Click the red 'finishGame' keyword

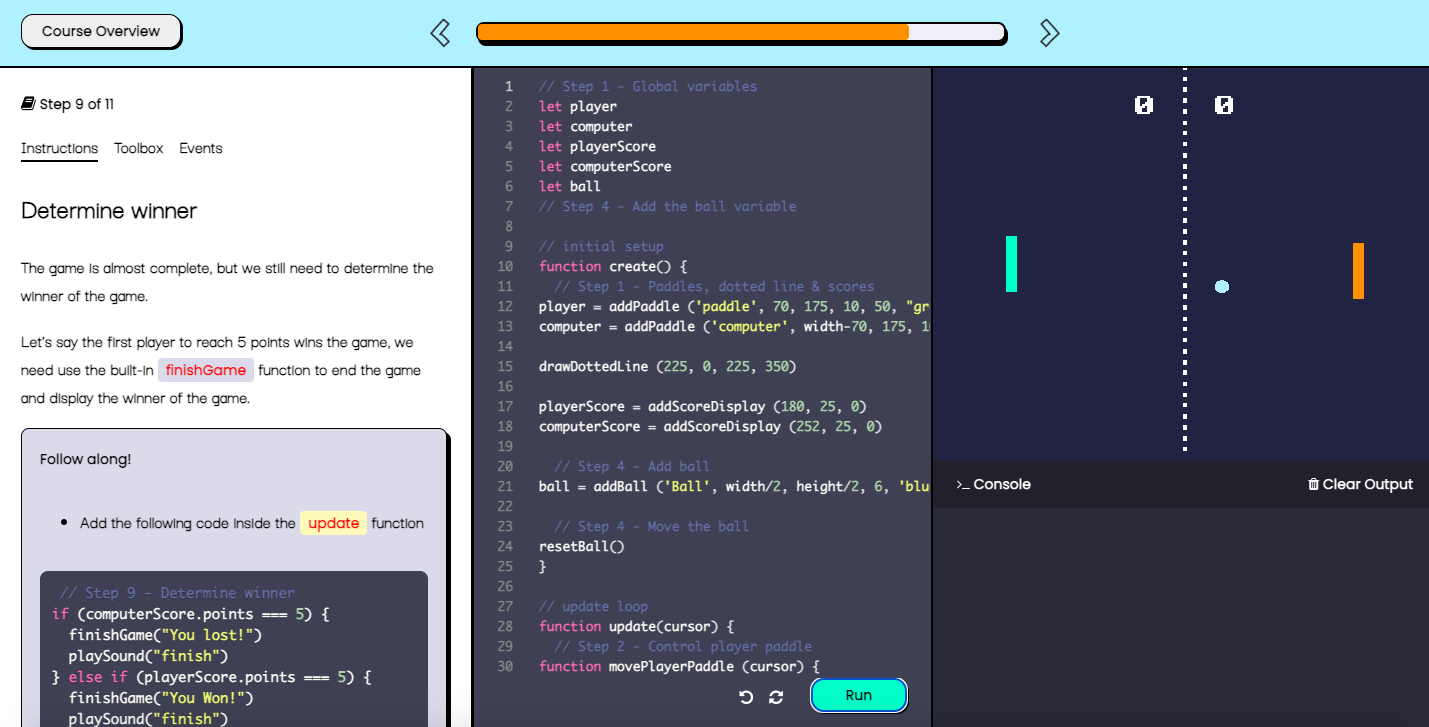[206, 370]
